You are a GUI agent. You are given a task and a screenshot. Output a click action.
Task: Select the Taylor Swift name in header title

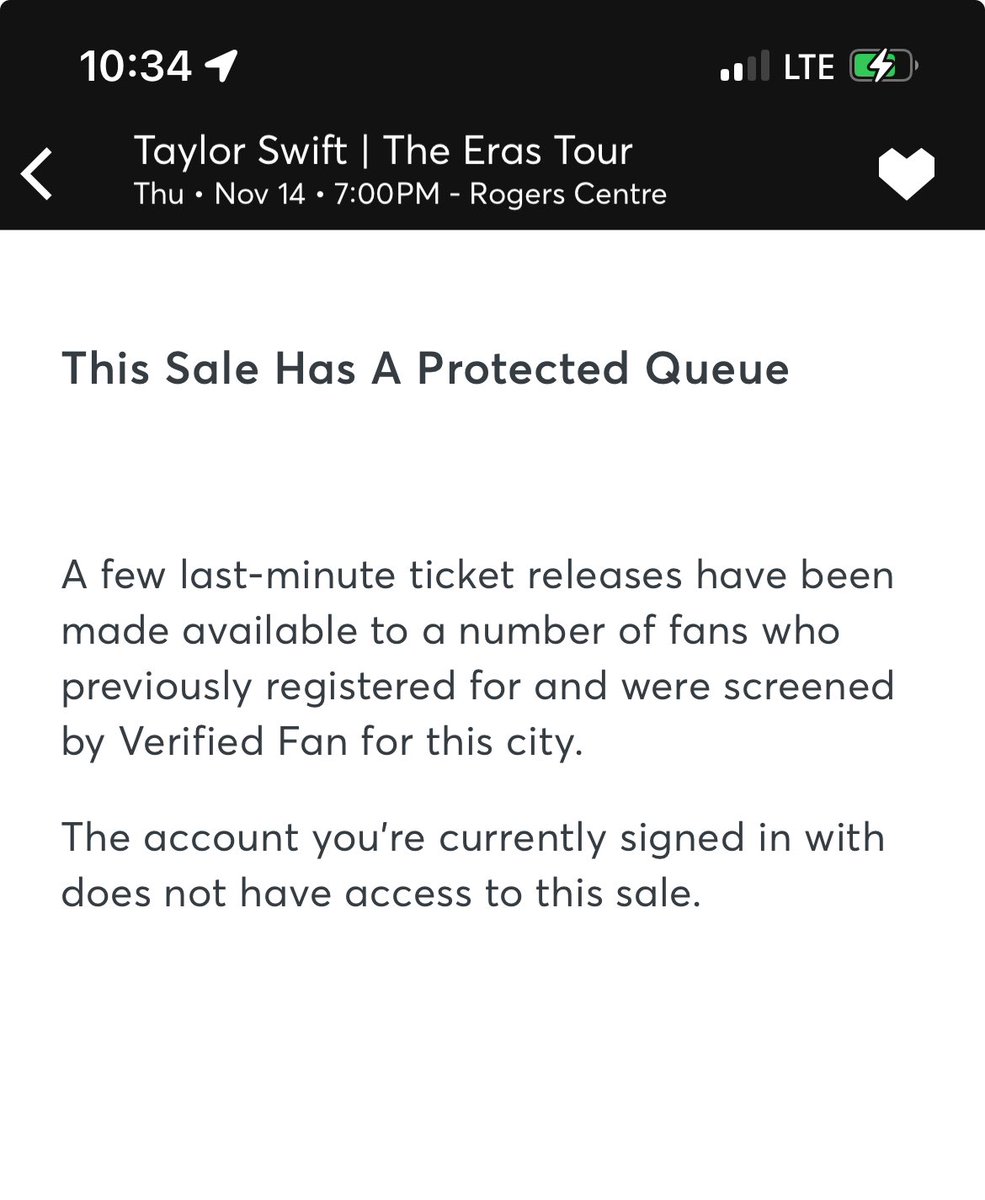pyautogui.click(x=240, y=152)
